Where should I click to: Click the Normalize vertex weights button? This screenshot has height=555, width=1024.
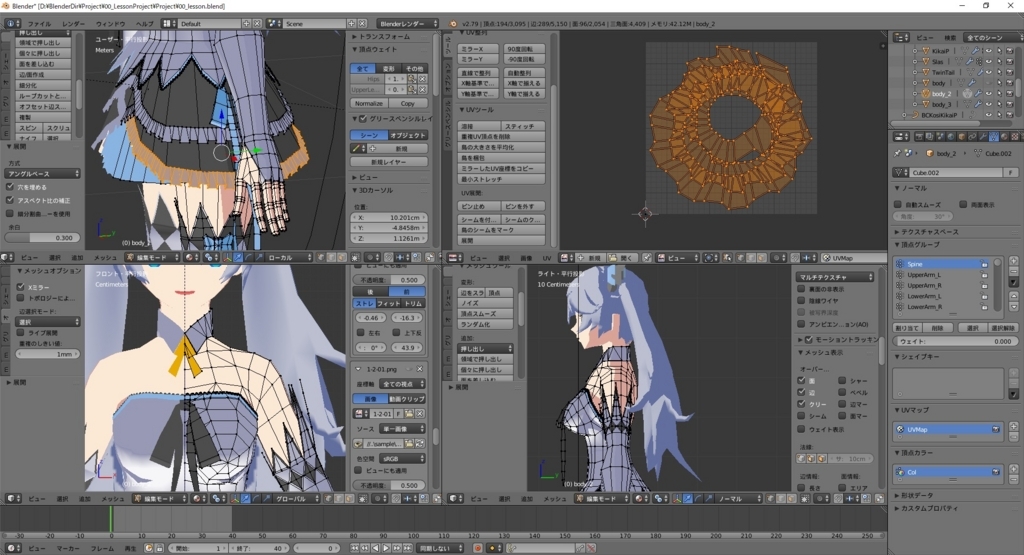tap(369, 103)
